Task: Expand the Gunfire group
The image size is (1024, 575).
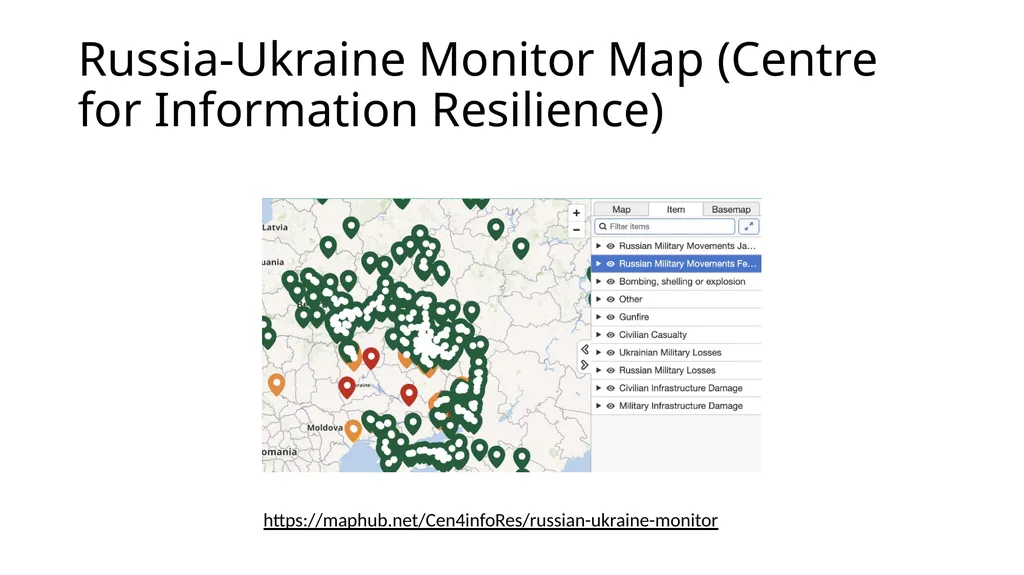Action: point(598,317)
